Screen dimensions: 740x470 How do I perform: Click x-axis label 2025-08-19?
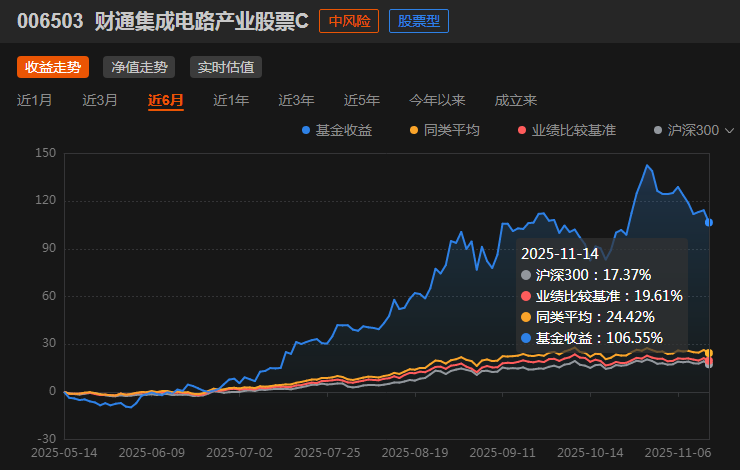pyautogui.click(x=415, y=453)
